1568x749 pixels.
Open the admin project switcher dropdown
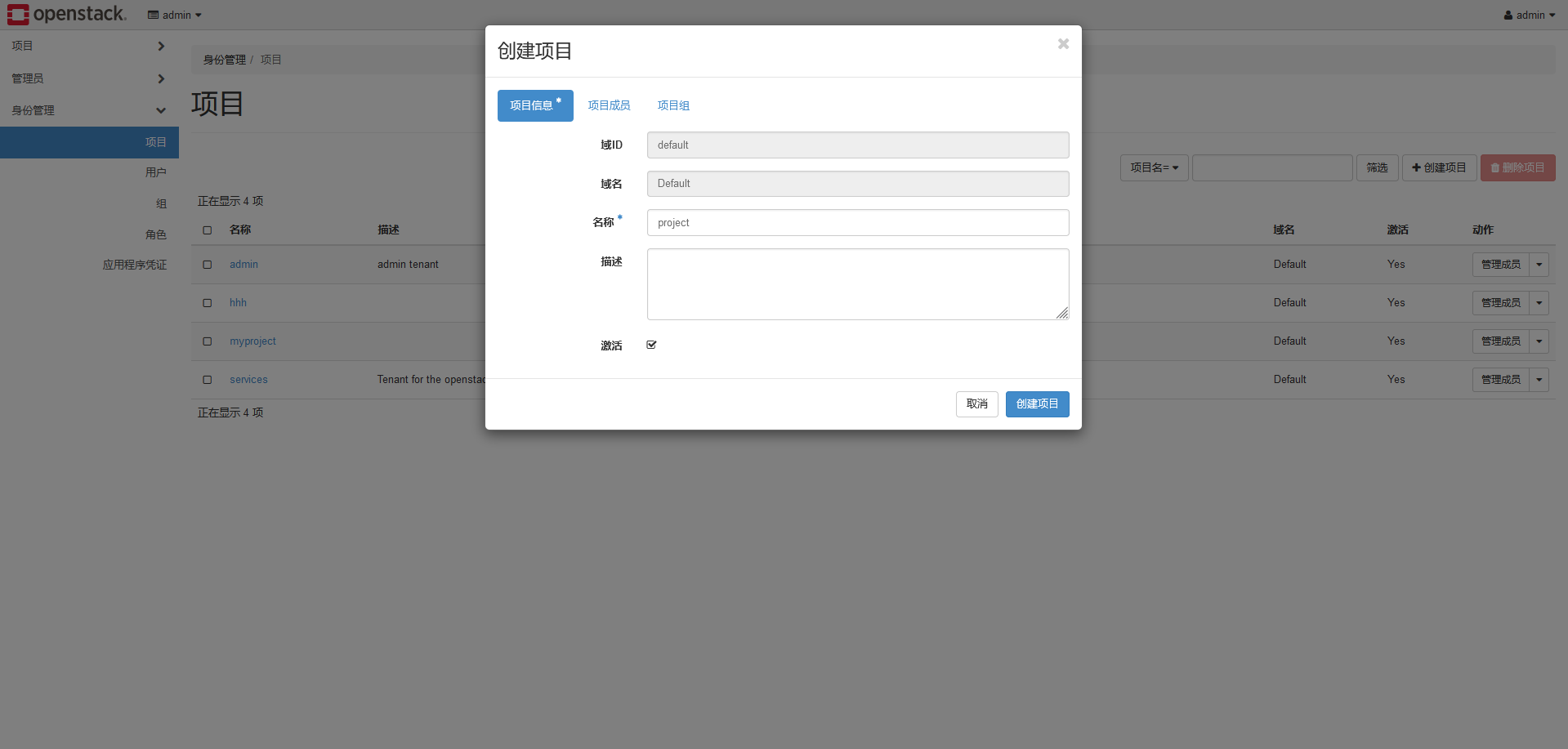point(175,15)
